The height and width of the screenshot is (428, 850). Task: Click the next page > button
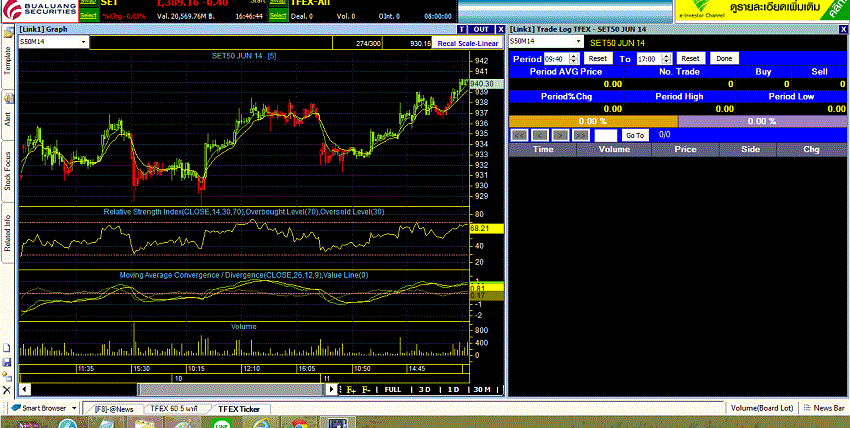pyautogui.click(x=561, y=135)
